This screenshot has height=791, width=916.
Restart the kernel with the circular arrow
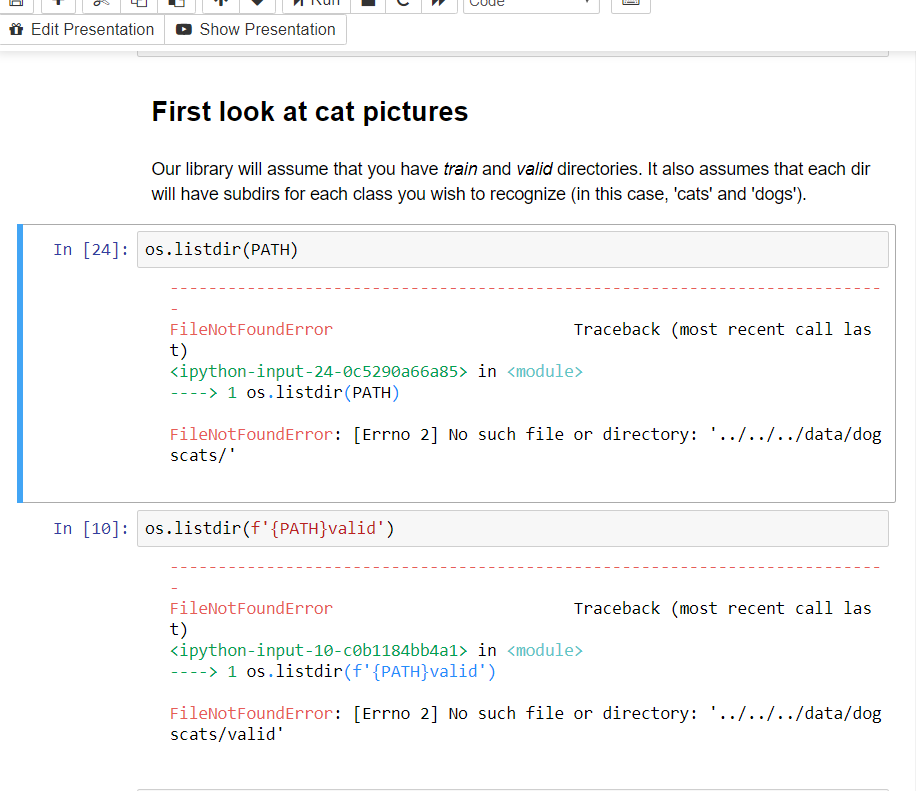point(402,3)
